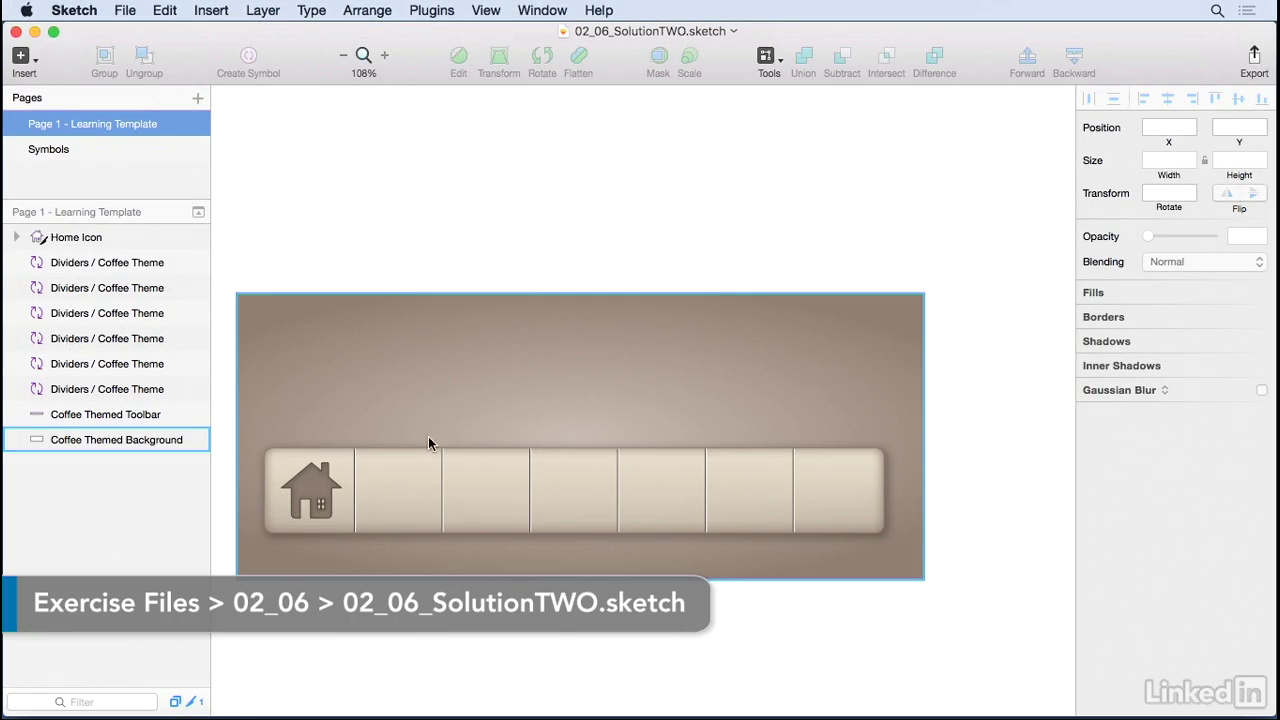Click the Export icon

[x=1254, y=55]
